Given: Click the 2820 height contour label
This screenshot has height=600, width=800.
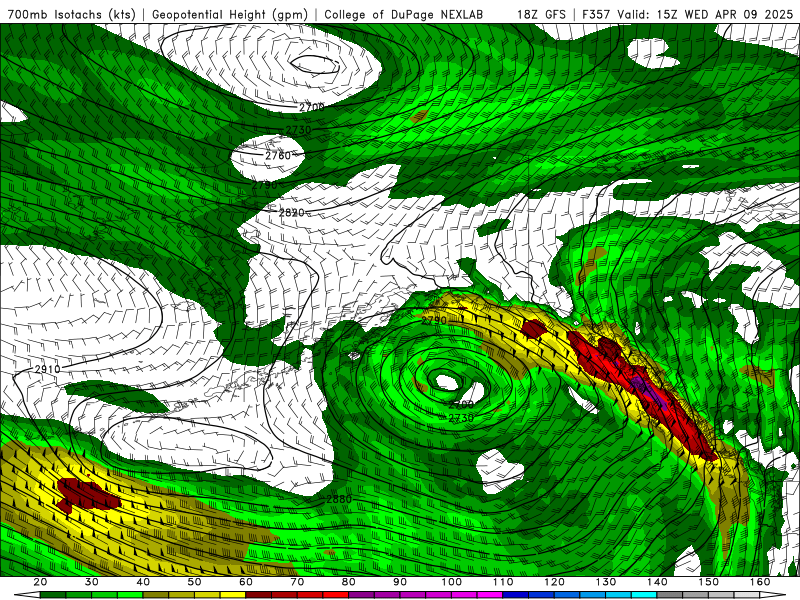Looking at the screenshot, I should (x=291, y=212).
